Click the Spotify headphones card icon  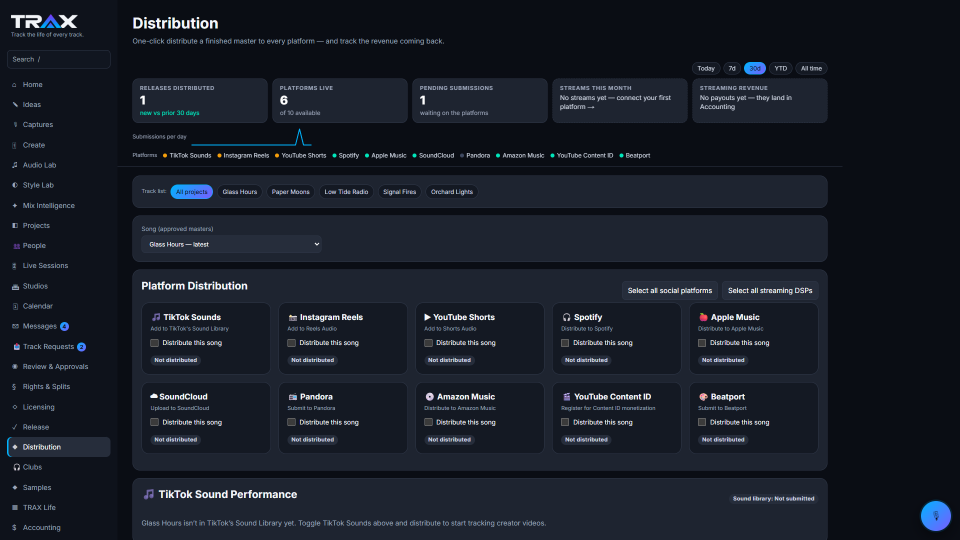[x=566, y=317]
